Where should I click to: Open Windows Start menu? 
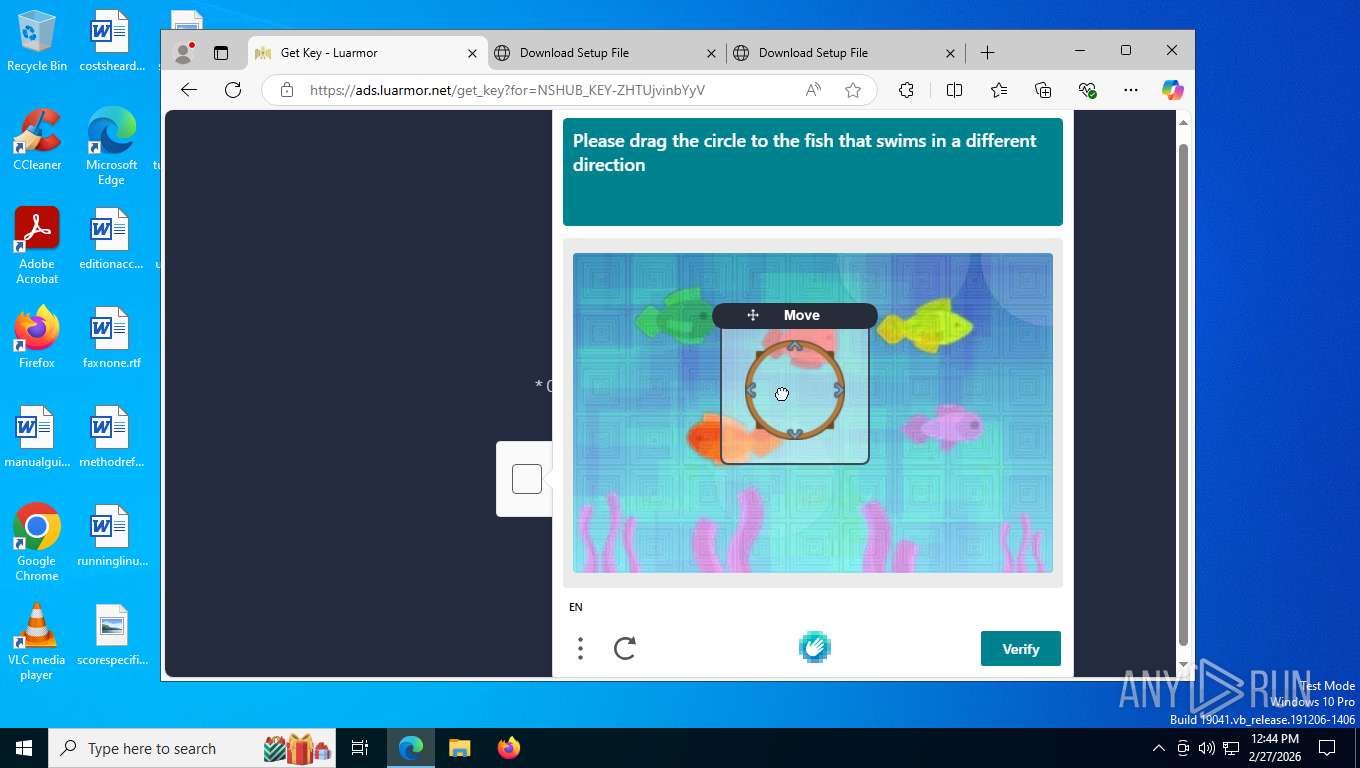[x=24, y=748]
